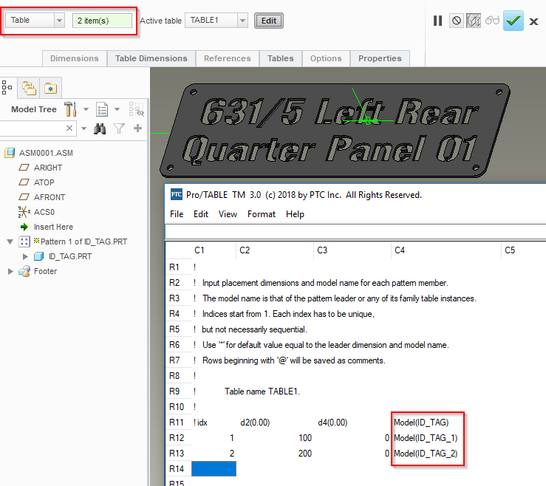The width and height of the screenshot is (546, 486).
Task: Click the No preview circle-slash icon
Action: (456, 21)
